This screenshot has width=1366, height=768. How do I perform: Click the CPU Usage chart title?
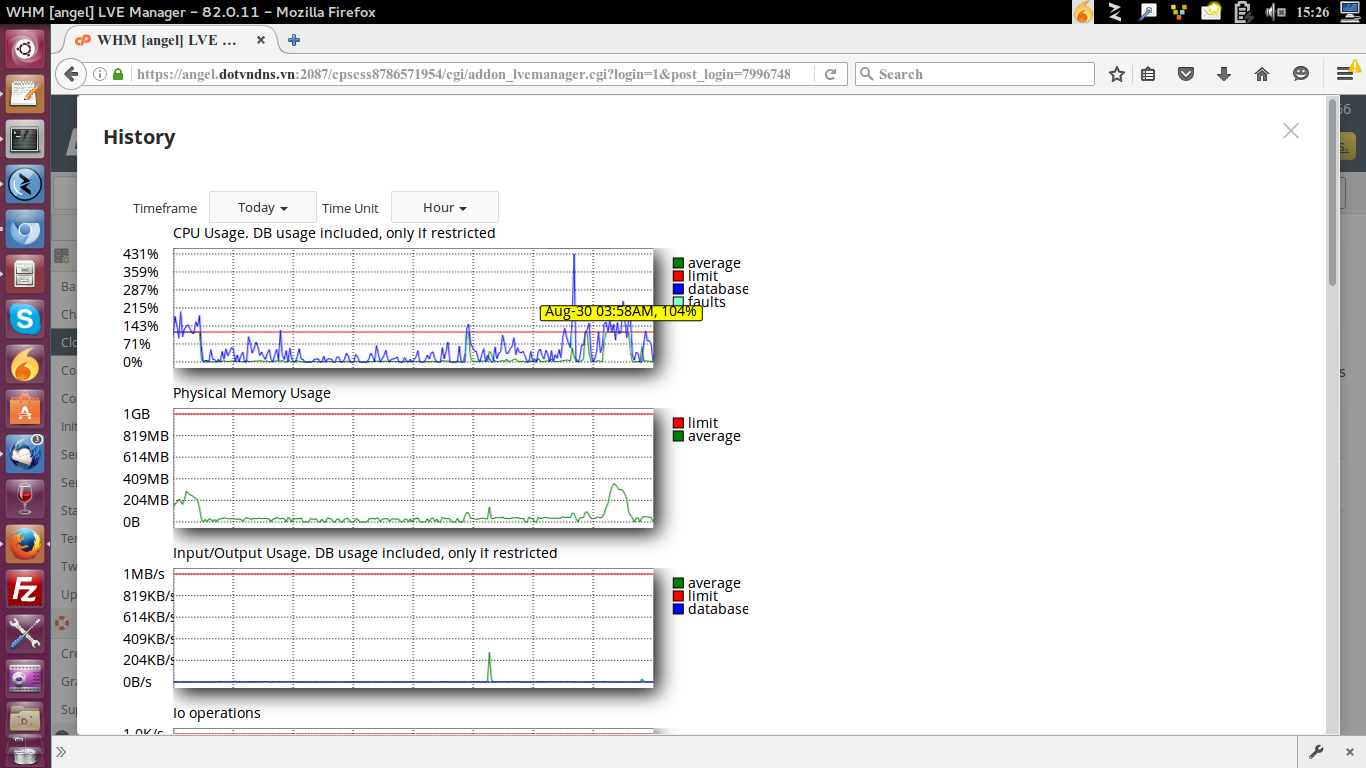point(334,233)
